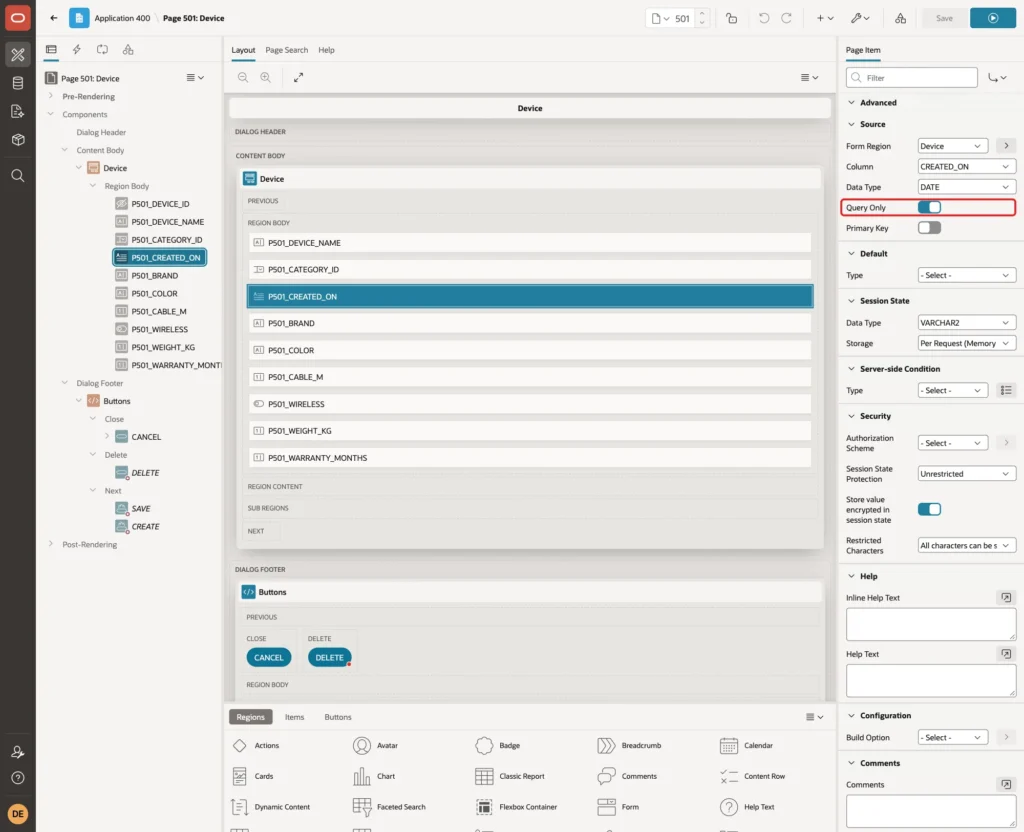Open the Source Data Type DATE dropdown
This screenshot has width=1024, height=832.
coord(967,187)
